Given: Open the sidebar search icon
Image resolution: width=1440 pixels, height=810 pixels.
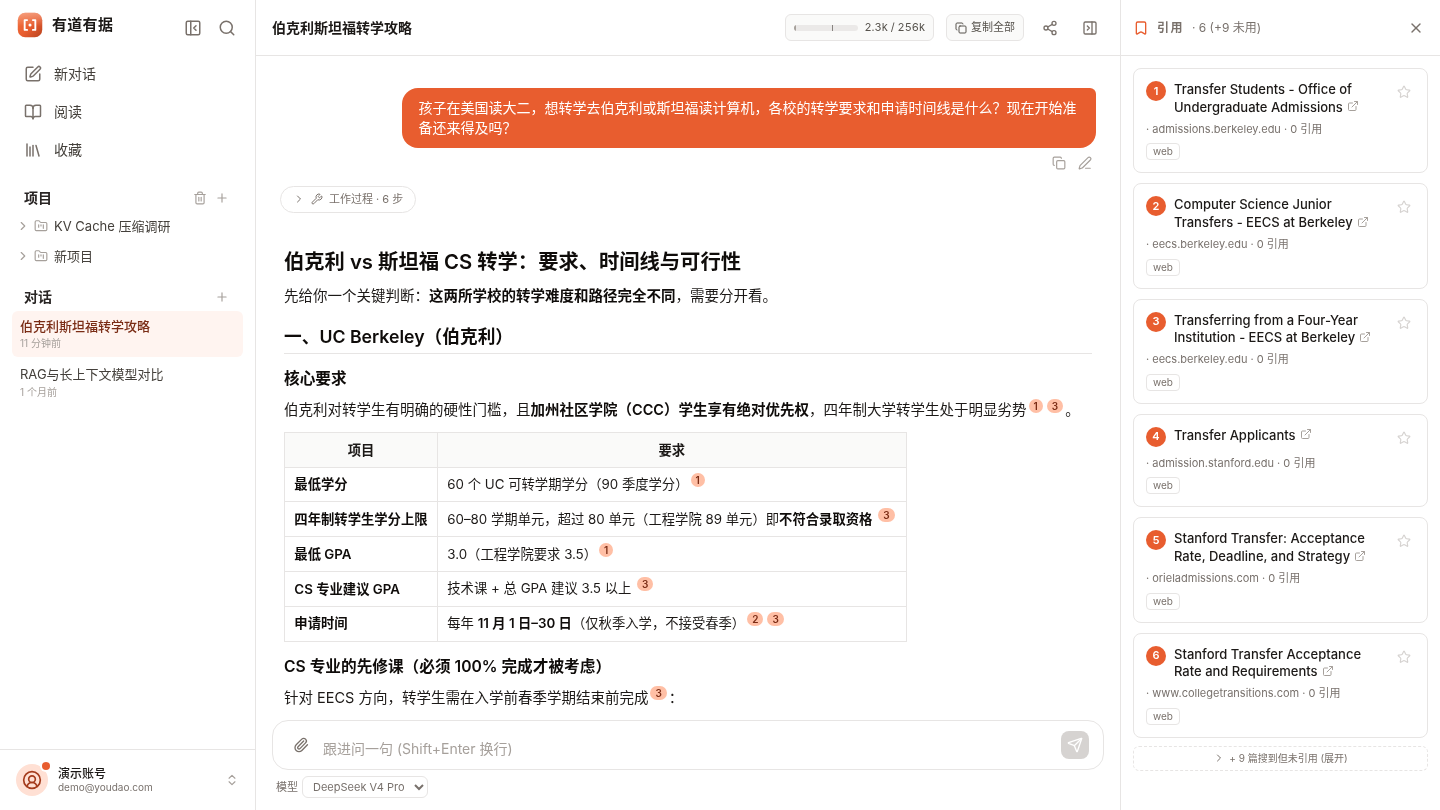Looking at the screenshot, I should coord(227,28).
